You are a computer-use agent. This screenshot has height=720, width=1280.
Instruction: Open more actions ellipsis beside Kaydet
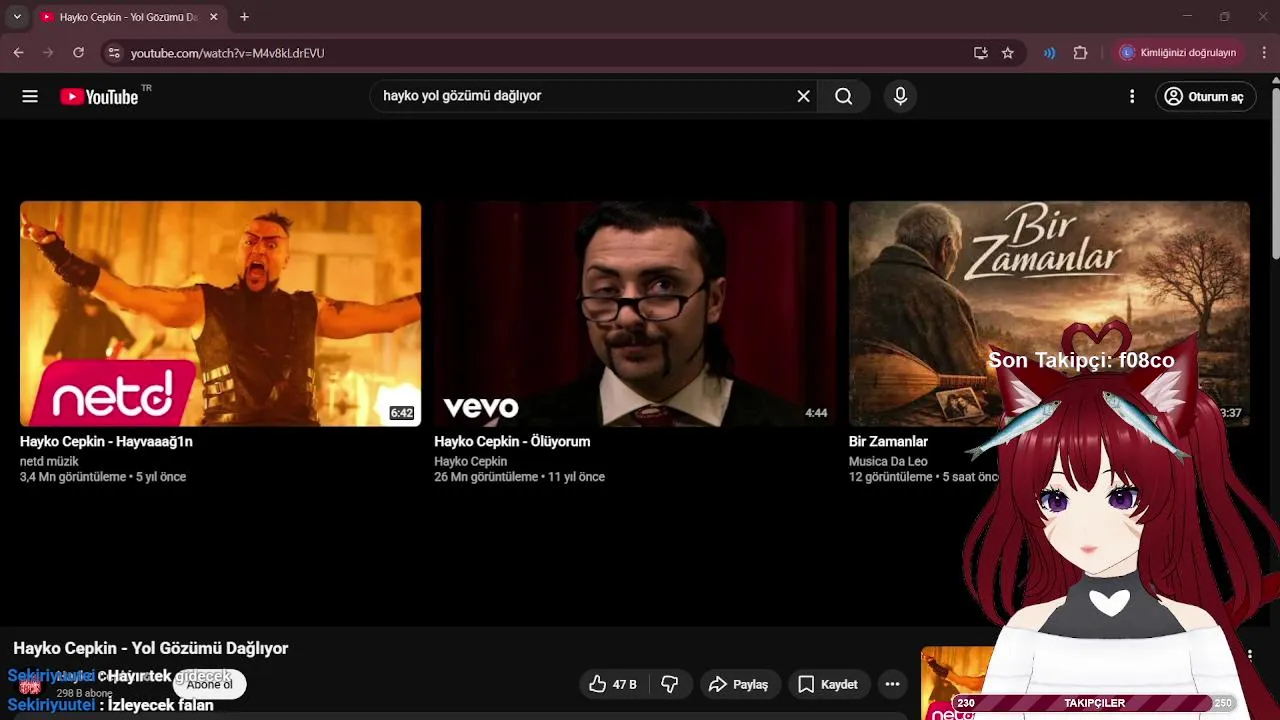(892, 684)
